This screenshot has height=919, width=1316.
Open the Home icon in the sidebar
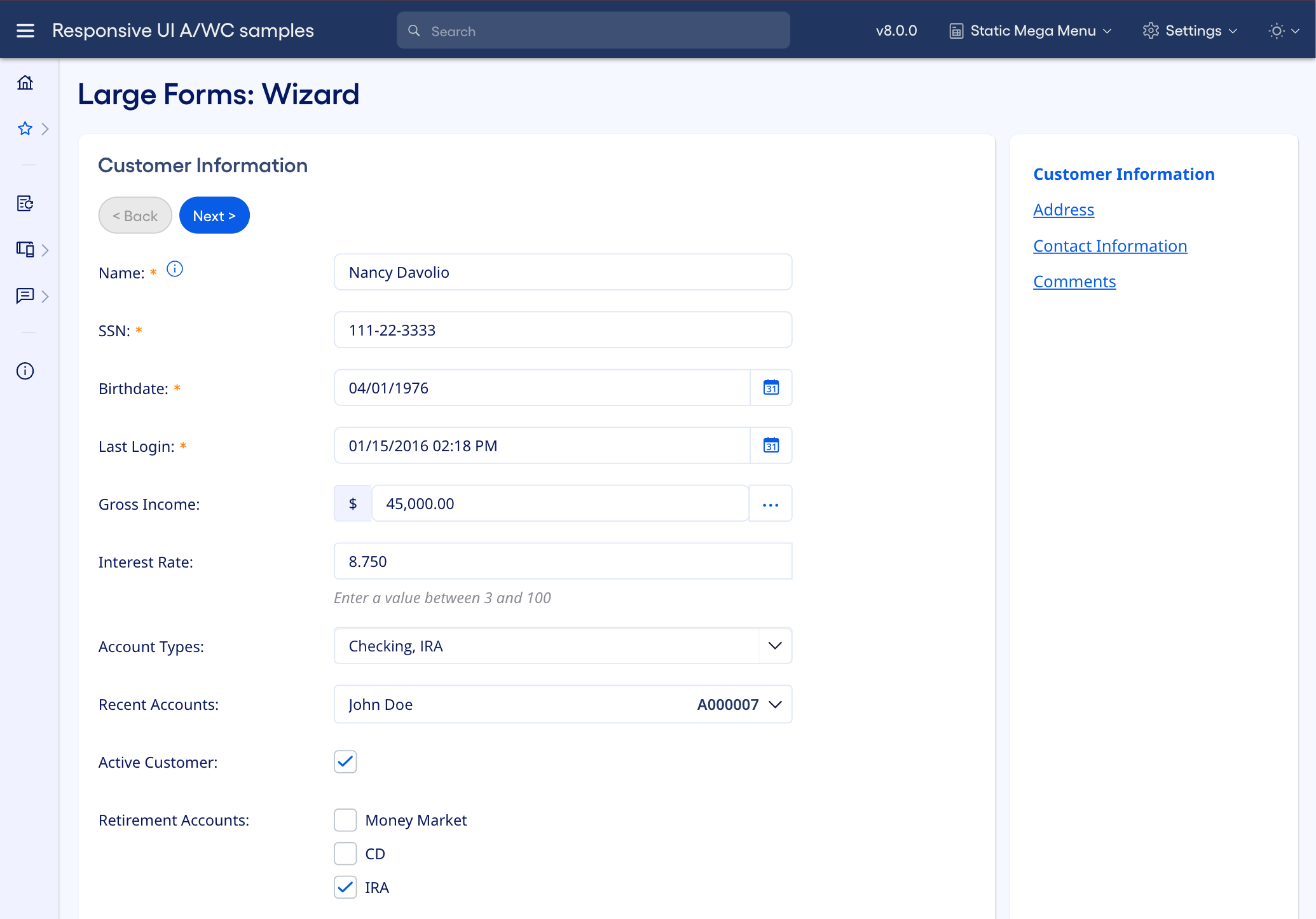click(25, 82)
